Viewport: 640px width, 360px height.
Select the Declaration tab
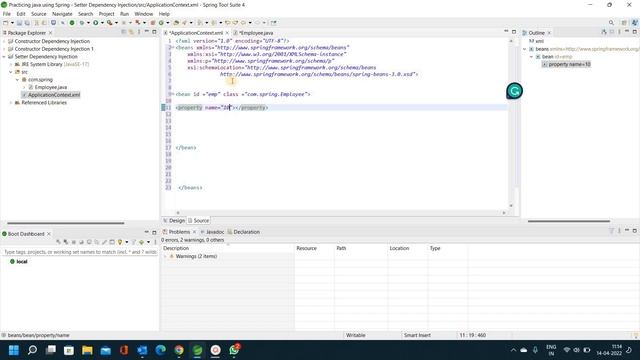[244, 232]
